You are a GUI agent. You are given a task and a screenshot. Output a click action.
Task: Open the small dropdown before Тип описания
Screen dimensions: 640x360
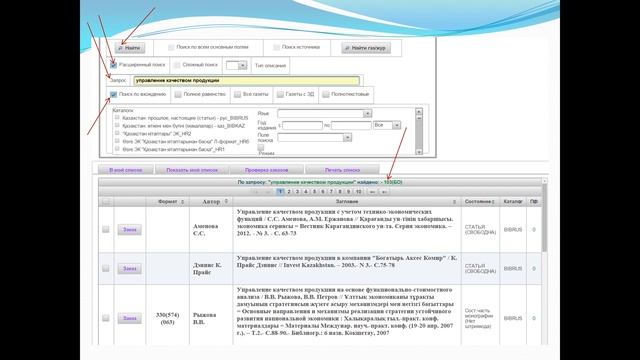click(x=236, y=65)
